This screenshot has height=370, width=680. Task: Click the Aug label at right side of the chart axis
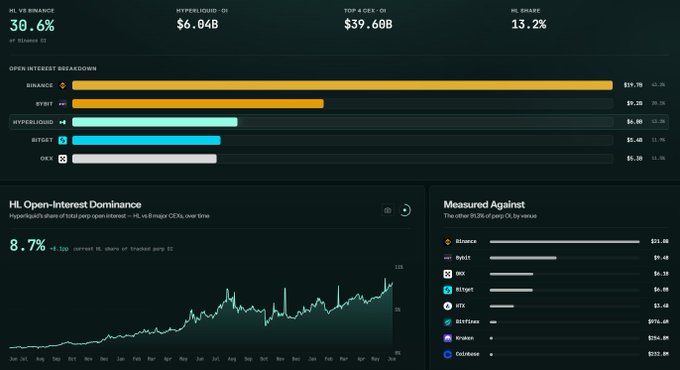pos(232,359)
